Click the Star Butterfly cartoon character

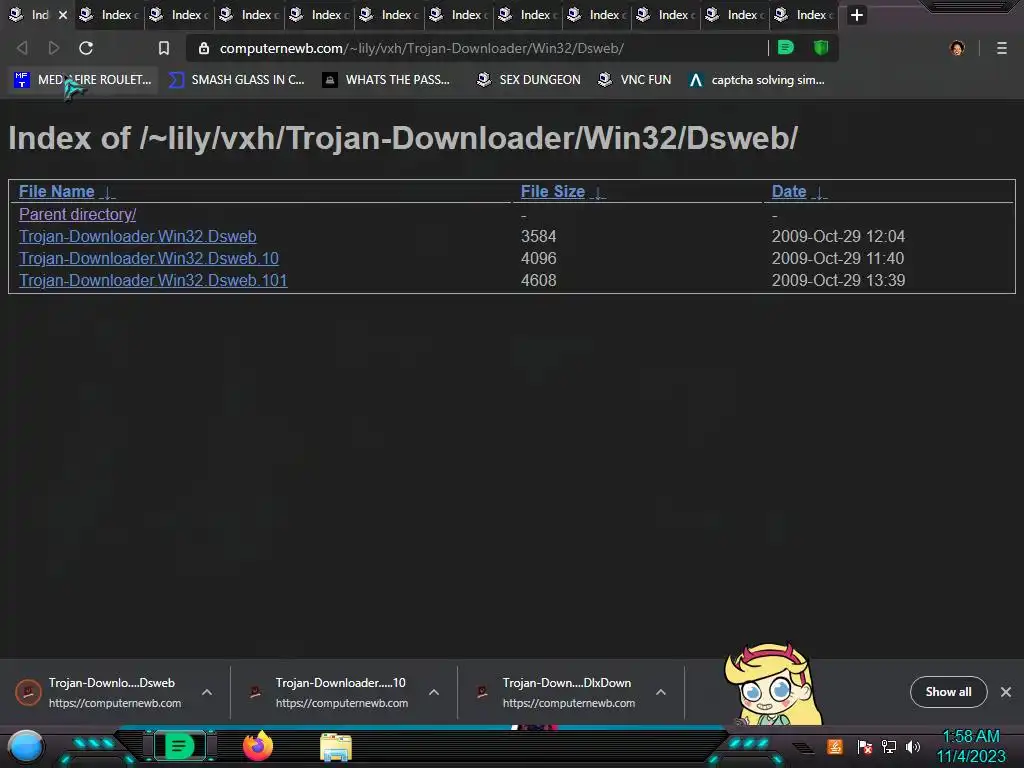(x=771, y=684)
